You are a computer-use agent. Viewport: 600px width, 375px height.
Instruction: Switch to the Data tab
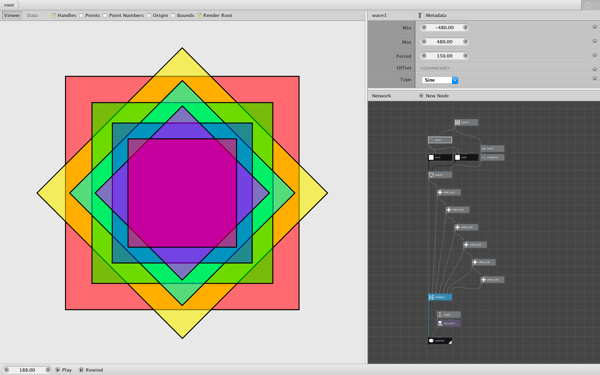pyautogui.click(x=32, y=15)
